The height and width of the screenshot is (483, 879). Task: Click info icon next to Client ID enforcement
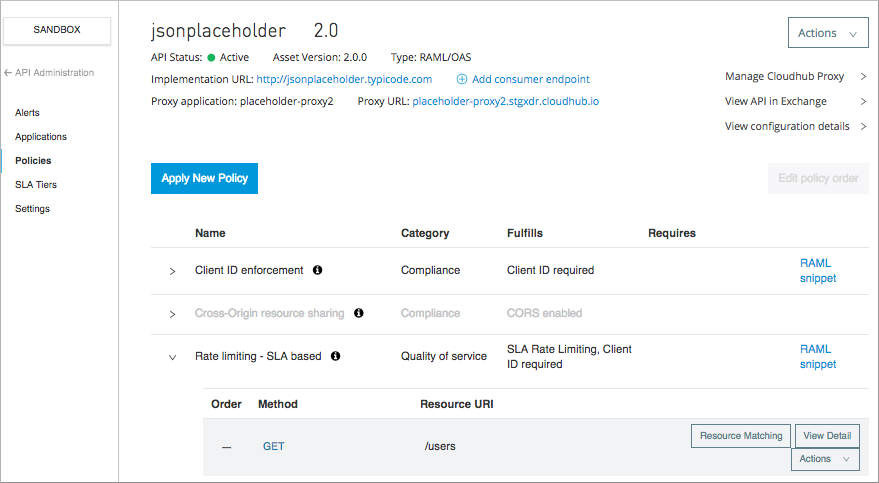tap(317, 270)
